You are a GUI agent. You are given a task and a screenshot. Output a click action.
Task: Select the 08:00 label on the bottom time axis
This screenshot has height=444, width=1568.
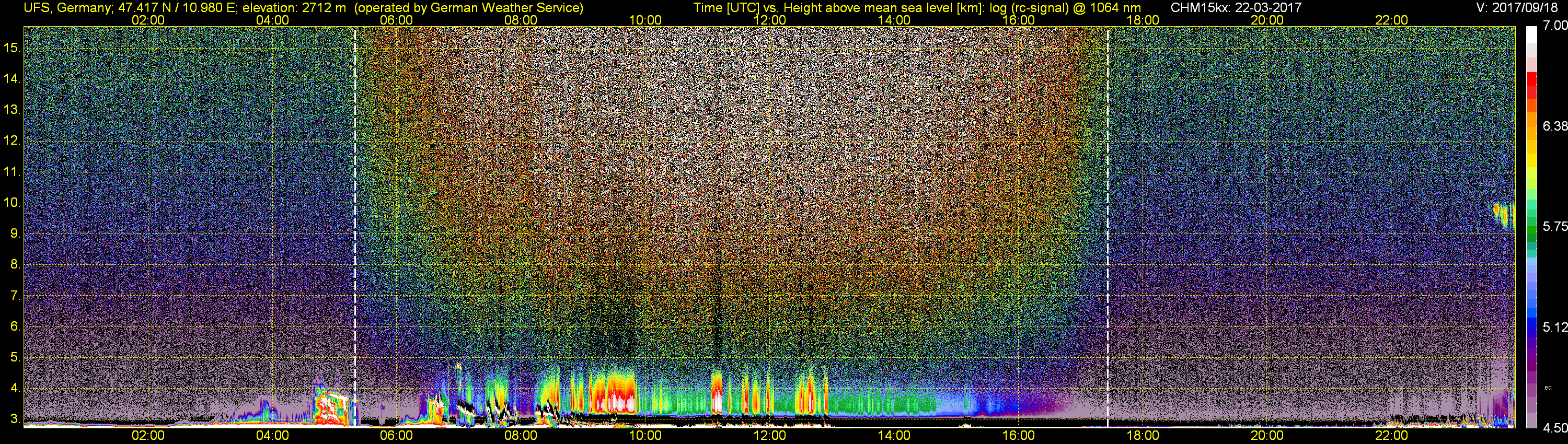(x=521, y=436)
